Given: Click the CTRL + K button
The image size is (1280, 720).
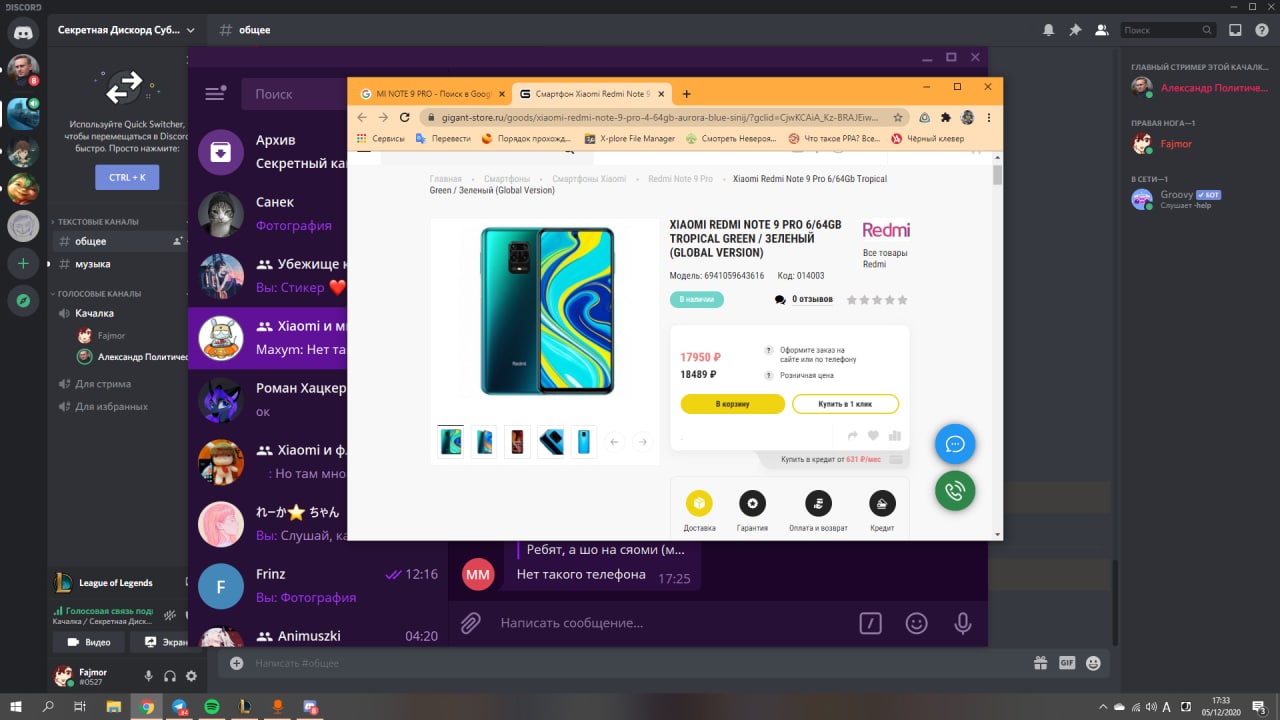Looking at the screenshot, I should tap(127, 177).
